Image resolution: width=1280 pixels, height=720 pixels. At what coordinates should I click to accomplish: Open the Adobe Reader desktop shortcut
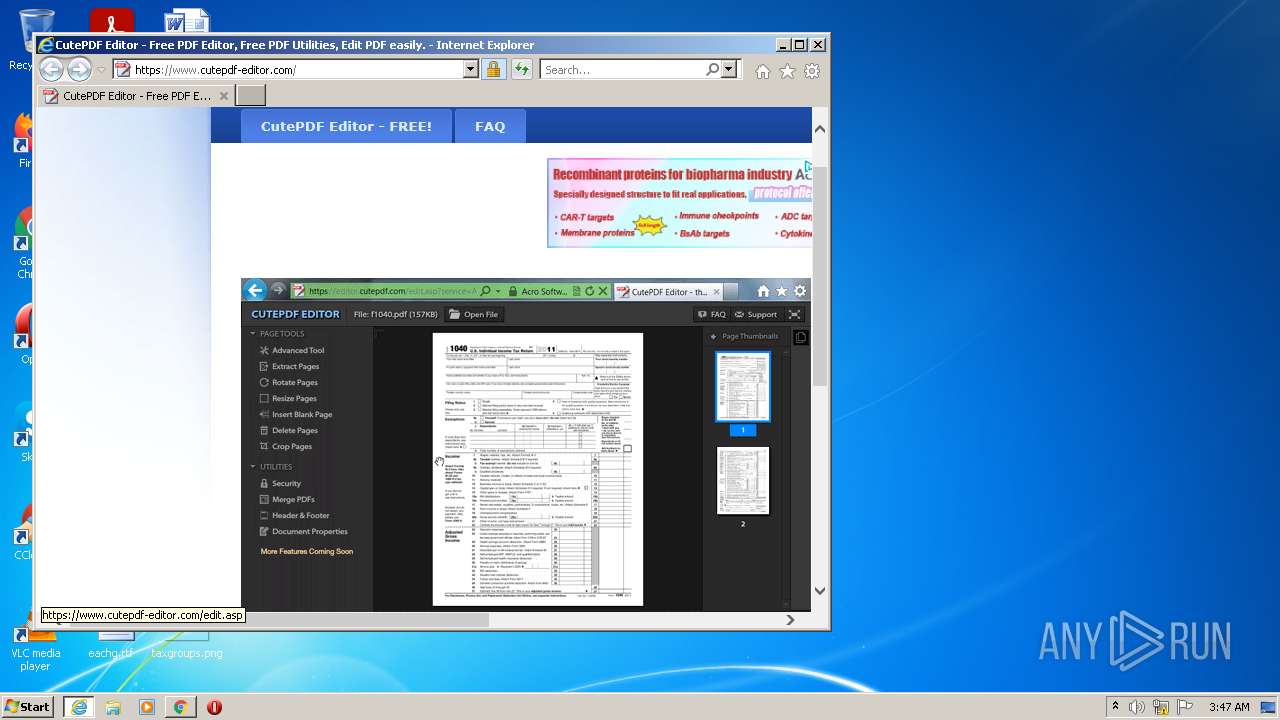coord(111,21)
